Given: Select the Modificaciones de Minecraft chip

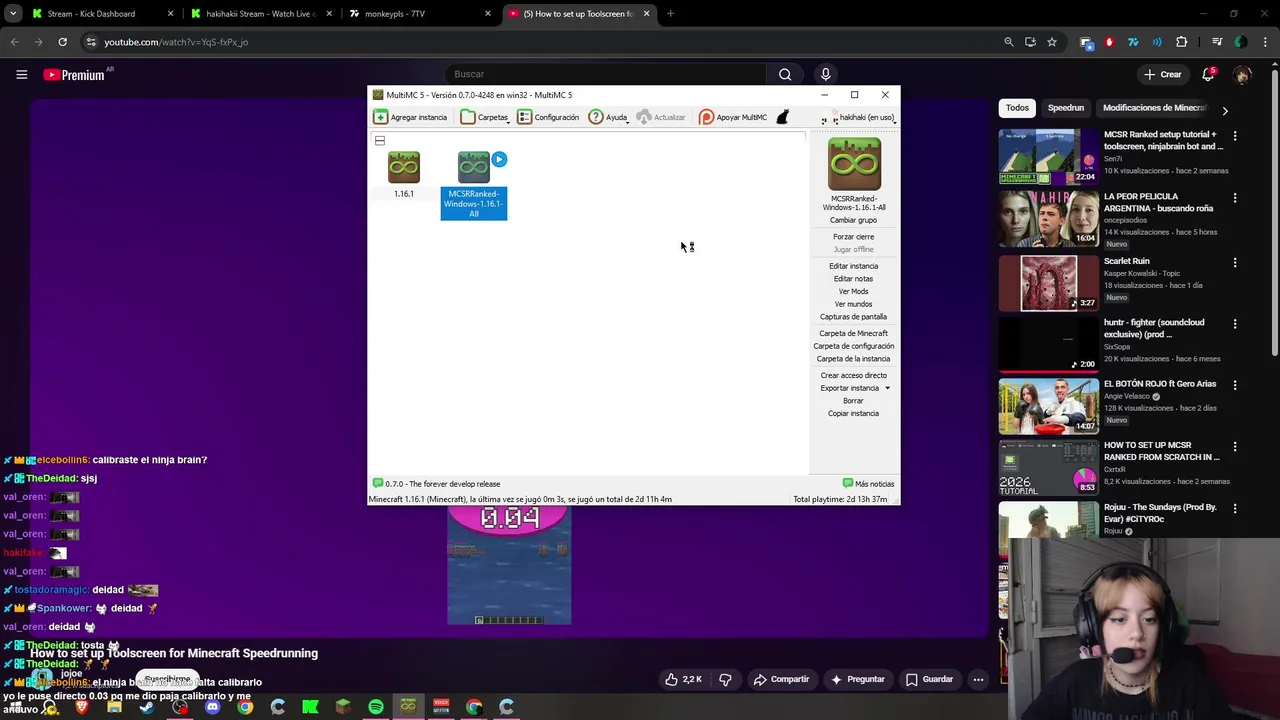Looking at the screenshot, I should [x=1155, y=108].
